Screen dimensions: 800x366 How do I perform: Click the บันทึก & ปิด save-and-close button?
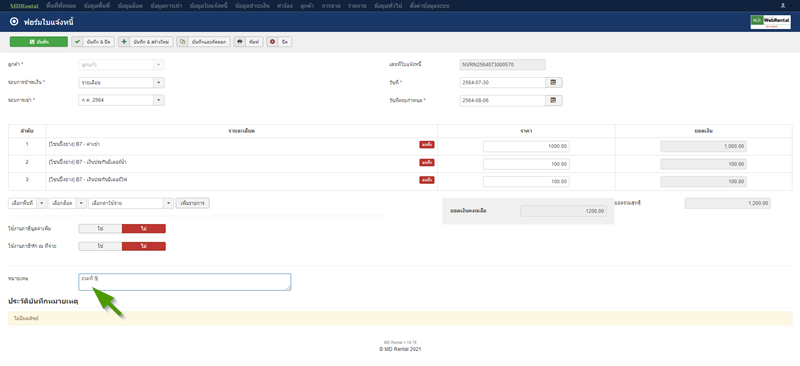(93, 42)
